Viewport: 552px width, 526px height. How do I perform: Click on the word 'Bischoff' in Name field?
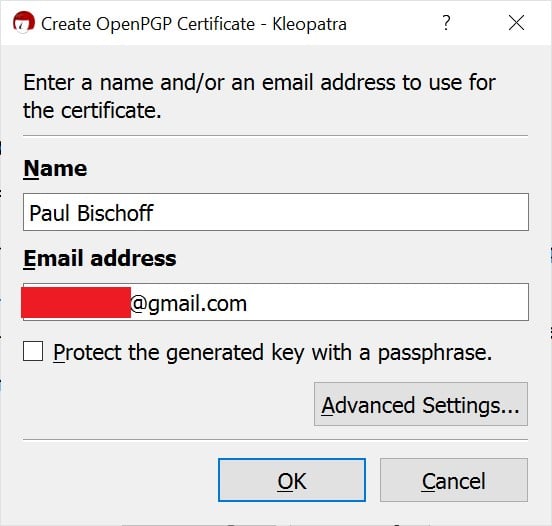[115, 213]
